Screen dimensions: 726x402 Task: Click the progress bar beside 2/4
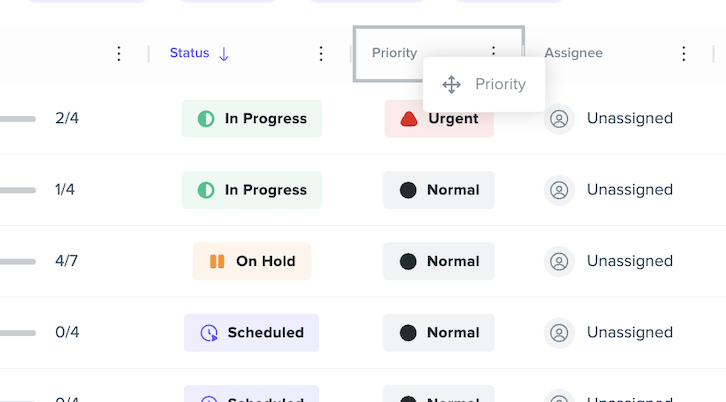coord(18,119)
